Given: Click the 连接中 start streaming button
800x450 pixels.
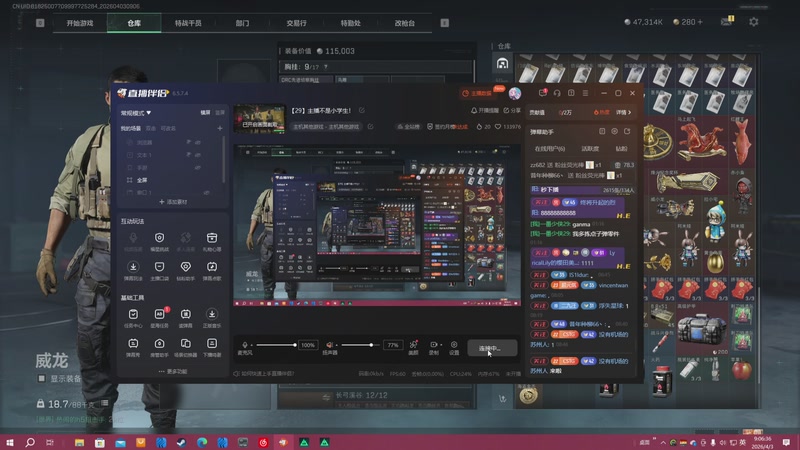Looking at the screenshot, I should pyautogui.click(x=492, y=348).
